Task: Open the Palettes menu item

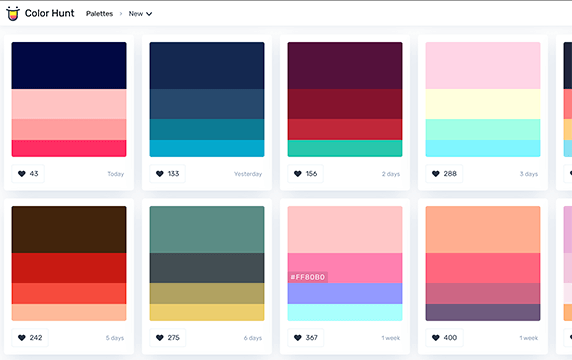Action: [99, 14]
